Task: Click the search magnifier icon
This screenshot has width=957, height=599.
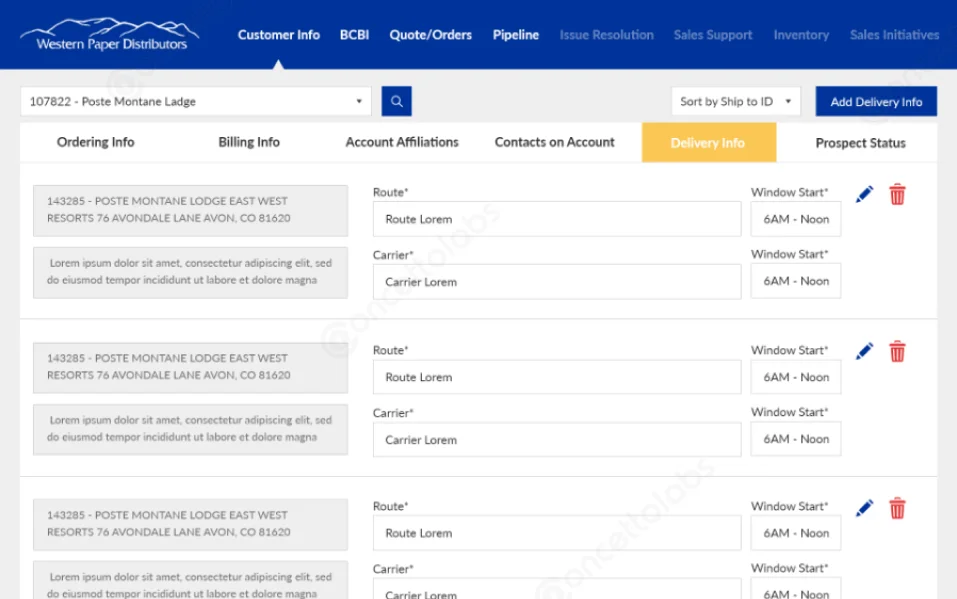Action: 397,100
